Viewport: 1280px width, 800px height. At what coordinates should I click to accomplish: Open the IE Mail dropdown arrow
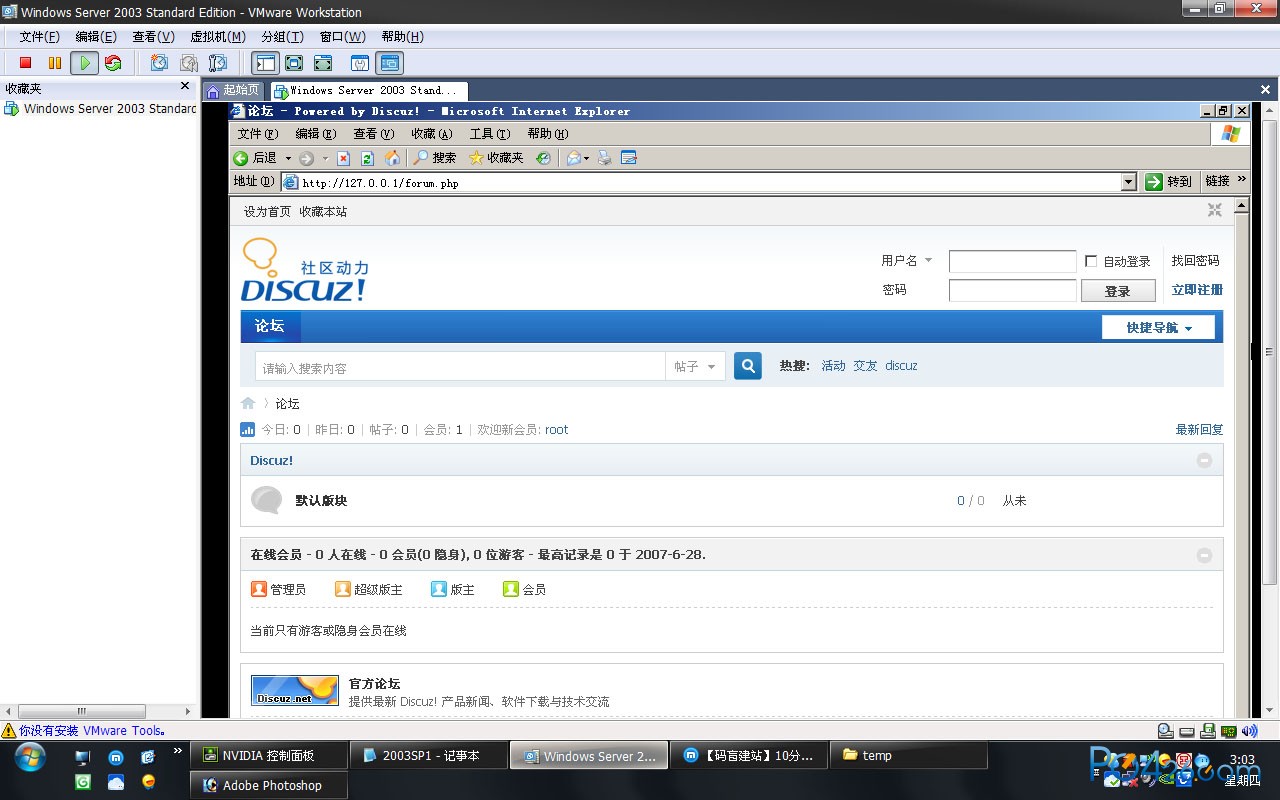tap(586, 158)
